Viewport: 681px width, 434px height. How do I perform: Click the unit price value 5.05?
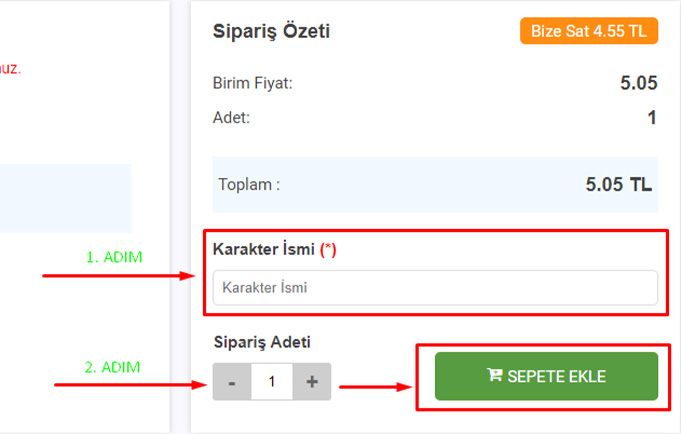point(637,83)
